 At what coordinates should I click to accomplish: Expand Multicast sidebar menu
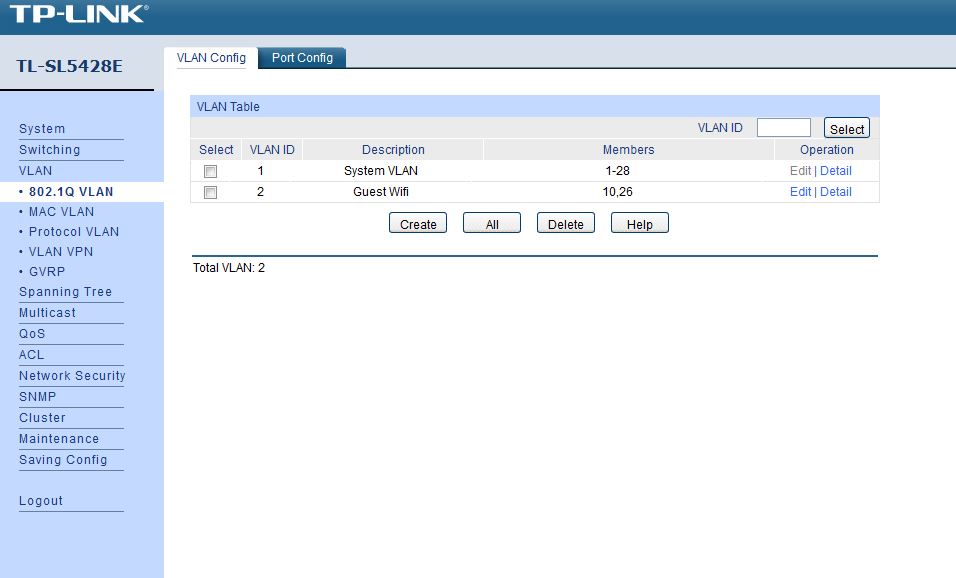(x=48, y=313)
